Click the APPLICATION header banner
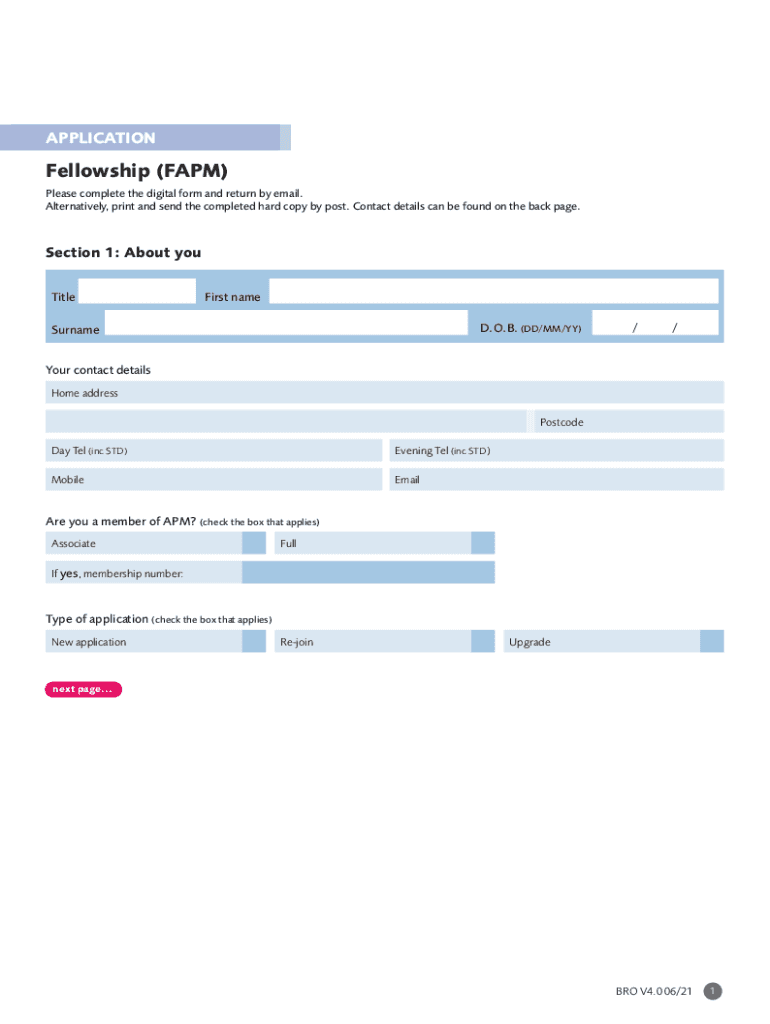 145,138
